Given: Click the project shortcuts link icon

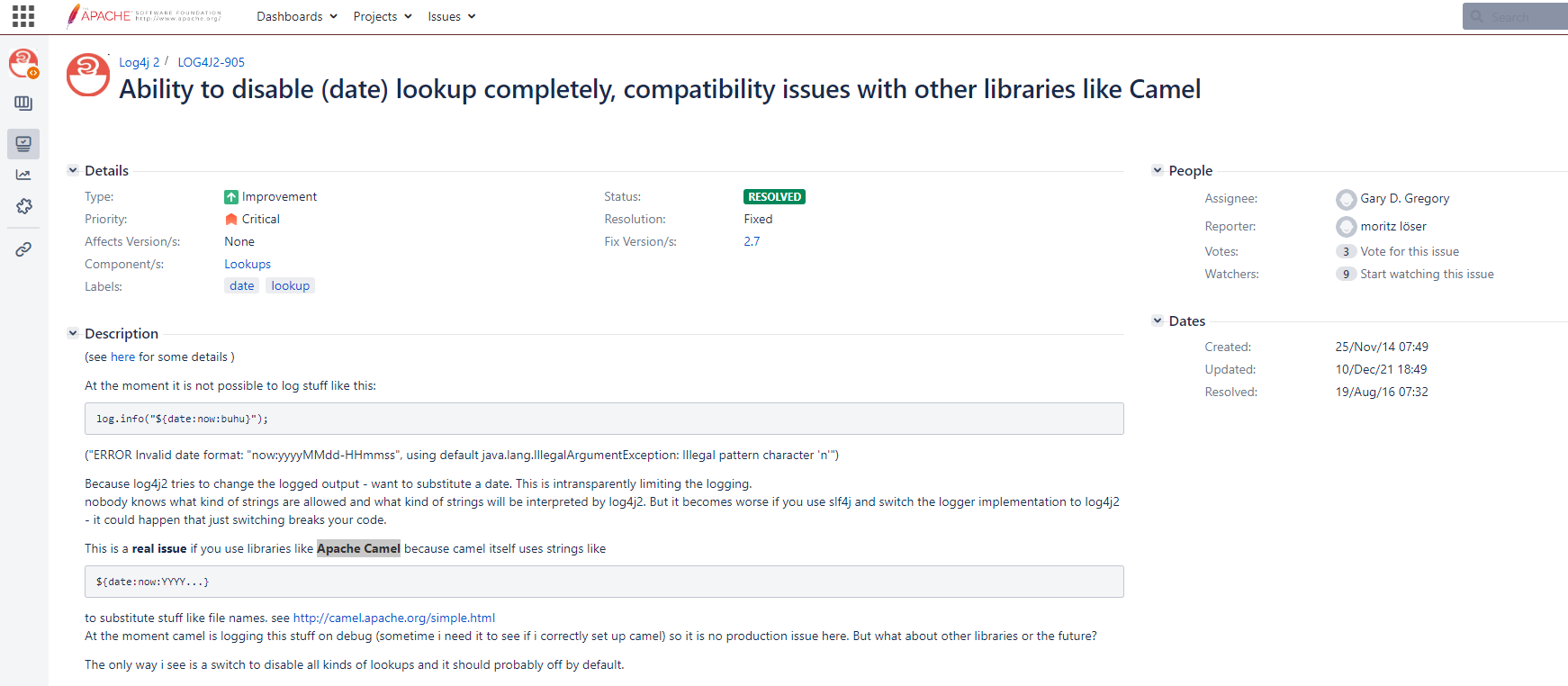Looking at the screenshot, I should [23, 249].
